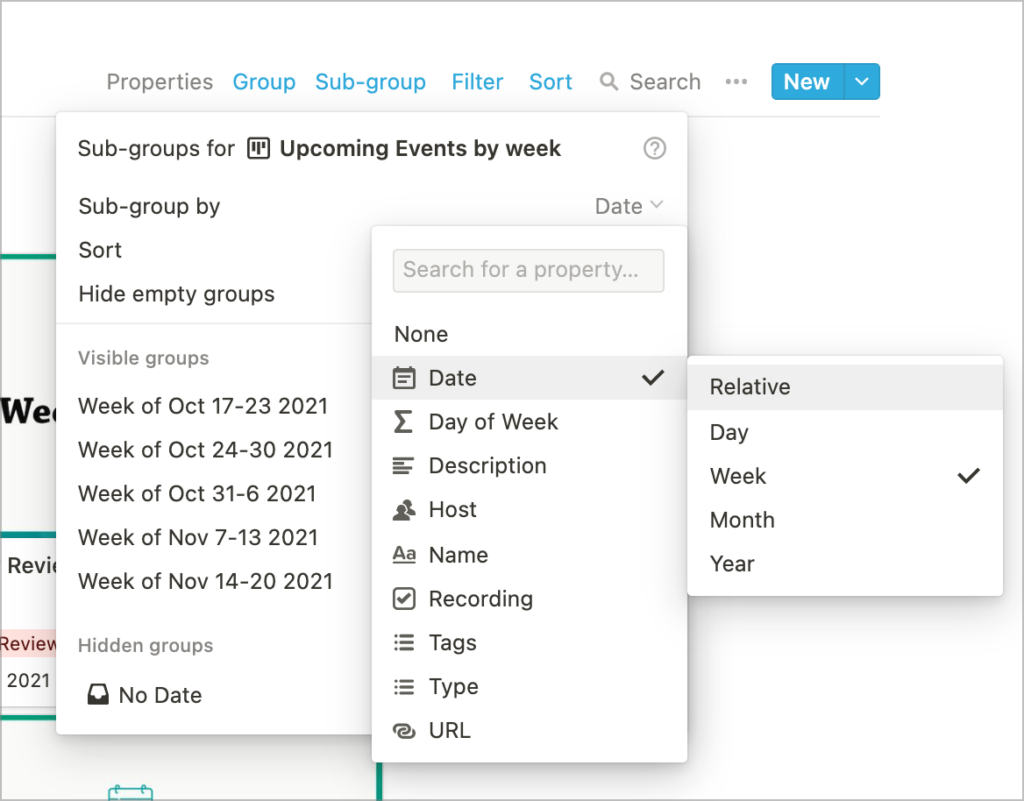Click the Search for a property field
The width and height of the screenshot is (1024, 801).
(x=528, y=270)
